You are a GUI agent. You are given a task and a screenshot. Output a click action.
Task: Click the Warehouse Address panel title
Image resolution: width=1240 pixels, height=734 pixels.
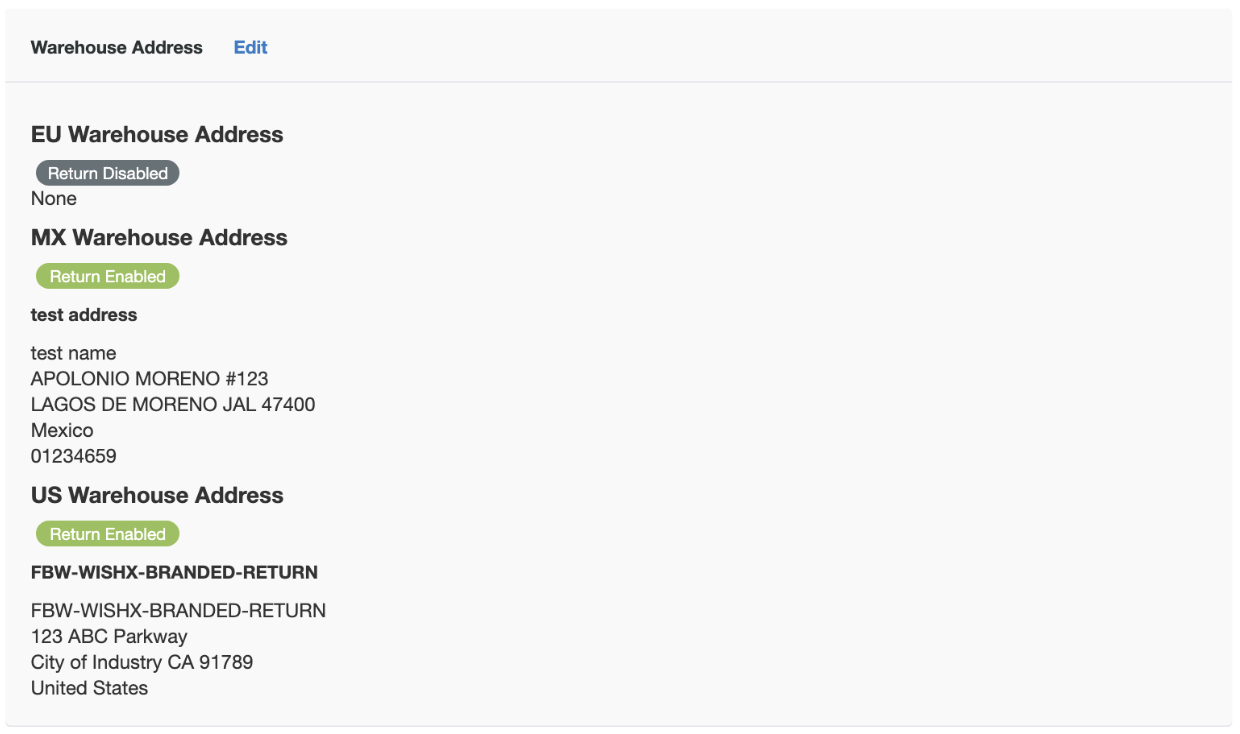tap(116, 48)
